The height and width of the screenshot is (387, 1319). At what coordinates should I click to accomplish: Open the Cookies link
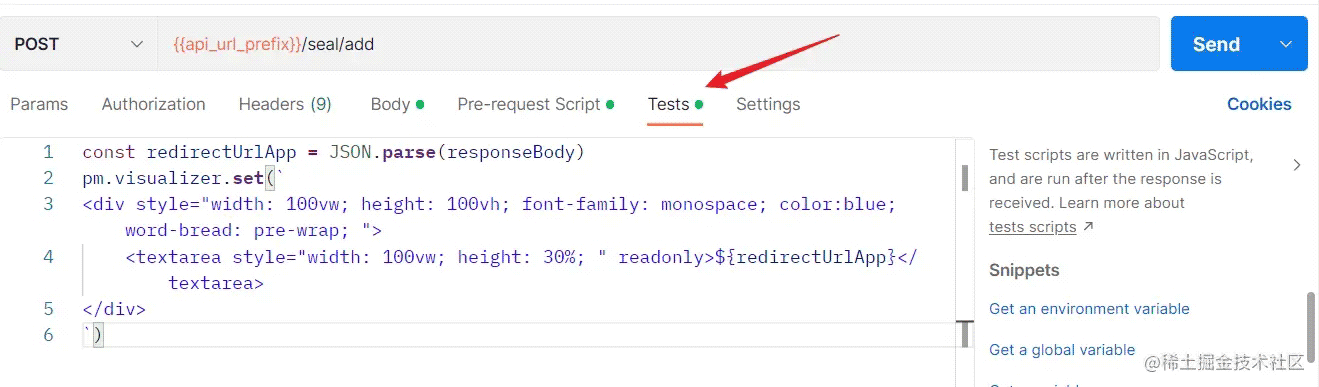(1259, 104)
